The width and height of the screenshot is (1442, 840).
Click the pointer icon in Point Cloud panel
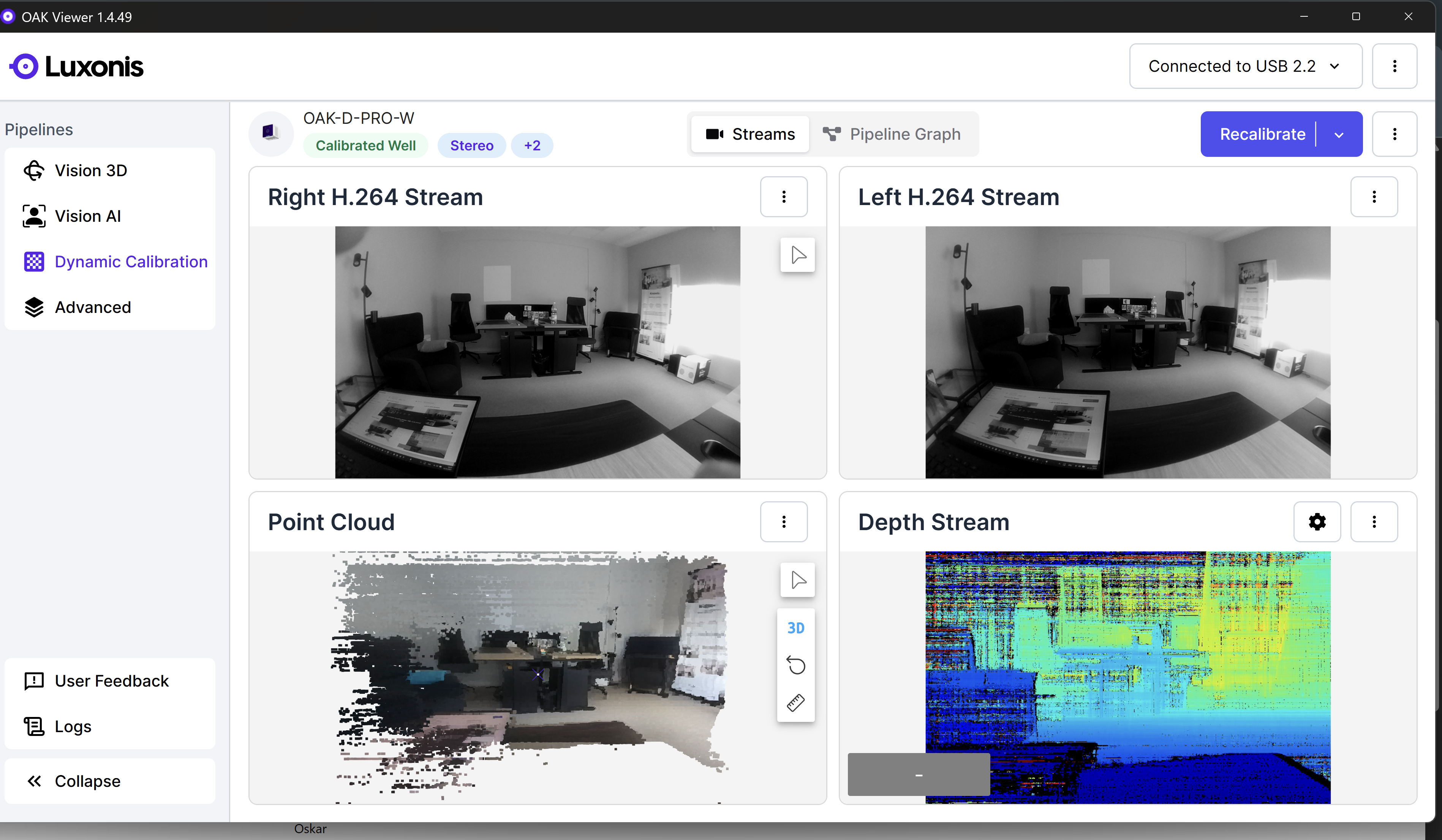click(x=798, y=579)
